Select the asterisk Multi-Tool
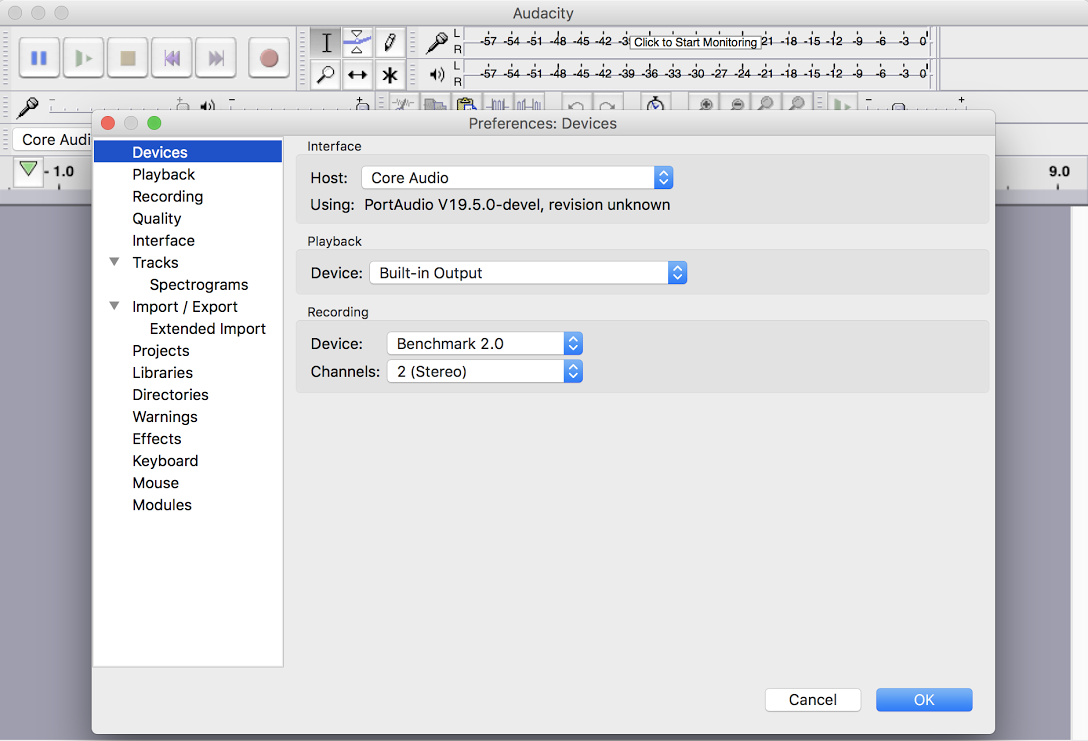 [390, 74]
